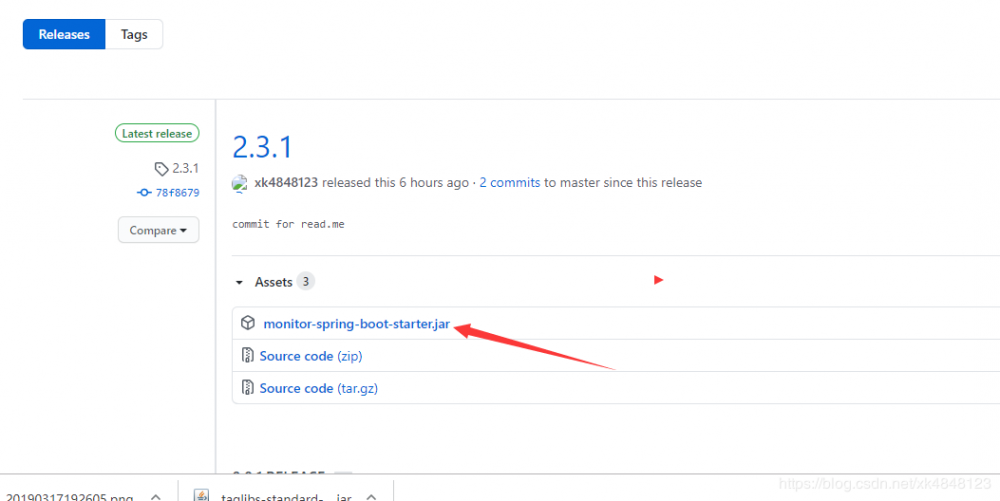Open xk4848123 user profile link

click(x=286, y=183)
